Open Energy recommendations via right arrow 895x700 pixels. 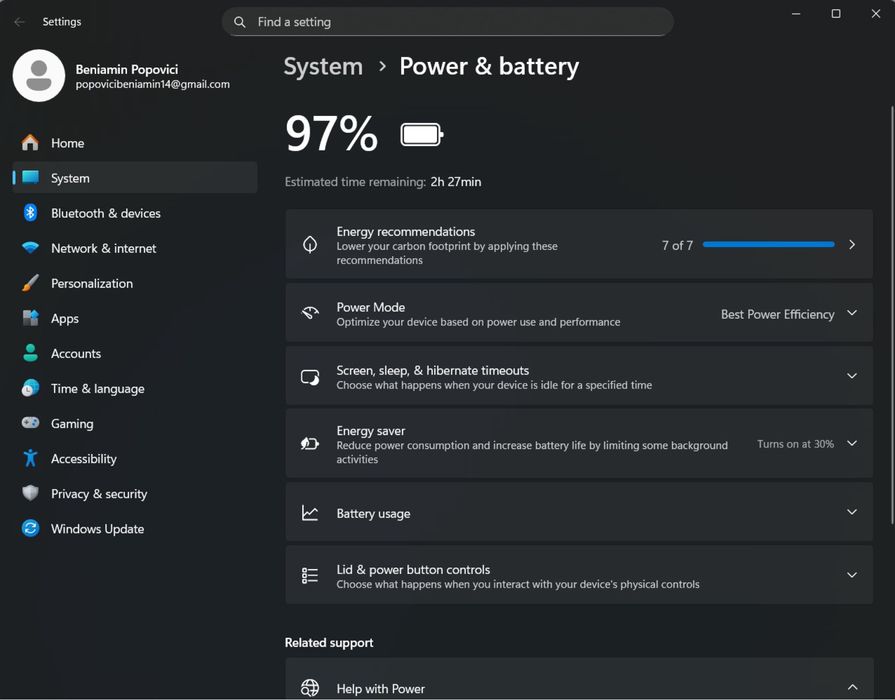point(852,244)
